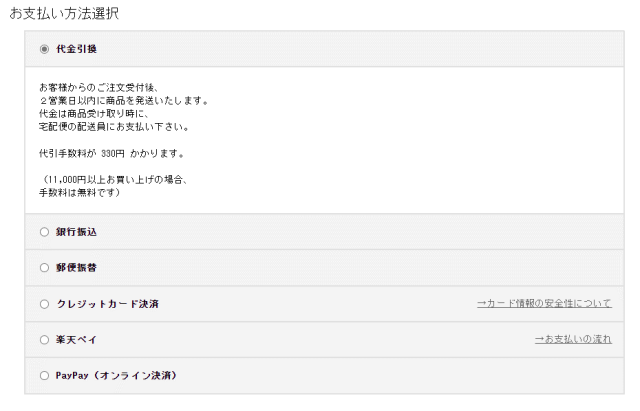Select the 銀行振込 radio button
The height and width of the screenshot is (411, 640).
[x=44, y=232]
